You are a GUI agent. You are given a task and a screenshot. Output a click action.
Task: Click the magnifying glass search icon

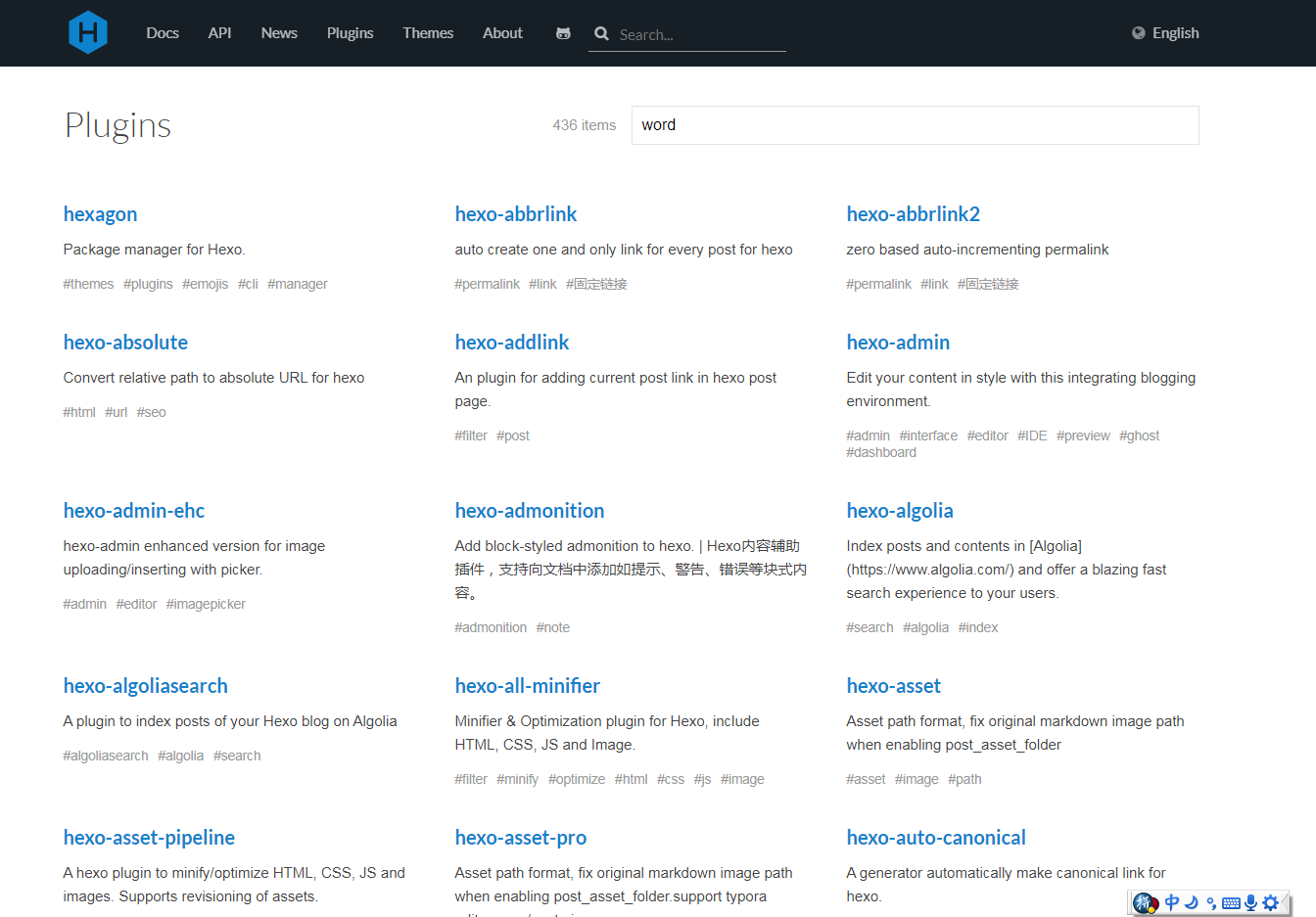(601, 33)
